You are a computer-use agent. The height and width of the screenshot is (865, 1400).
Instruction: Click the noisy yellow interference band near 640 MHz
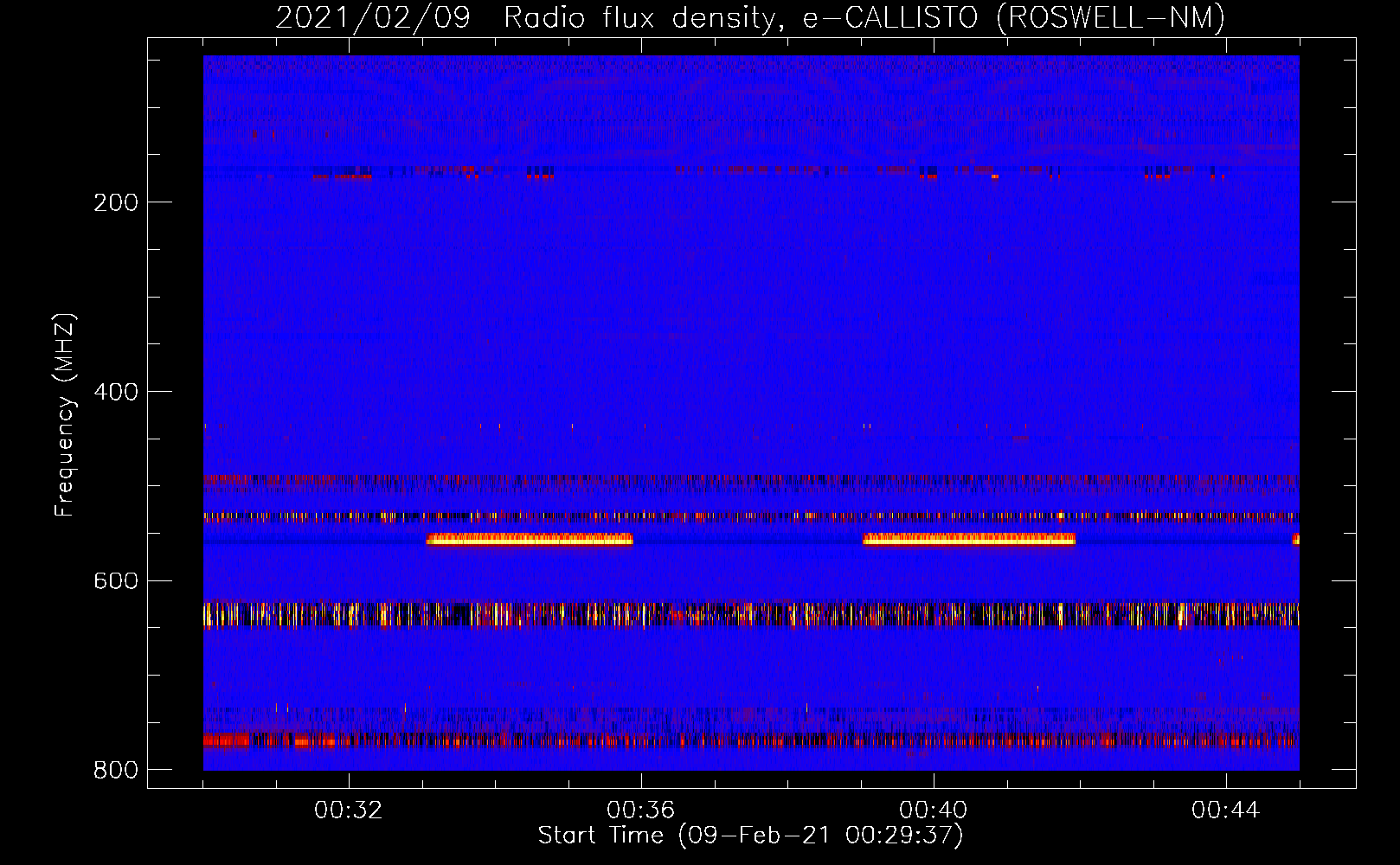pos(751,615)
